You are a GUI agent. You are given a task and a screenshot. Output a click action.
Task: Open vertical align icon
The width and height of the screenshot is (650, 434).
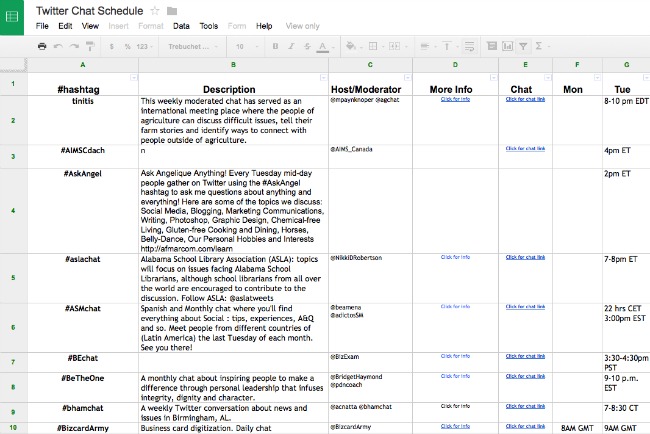pos(447,46)
